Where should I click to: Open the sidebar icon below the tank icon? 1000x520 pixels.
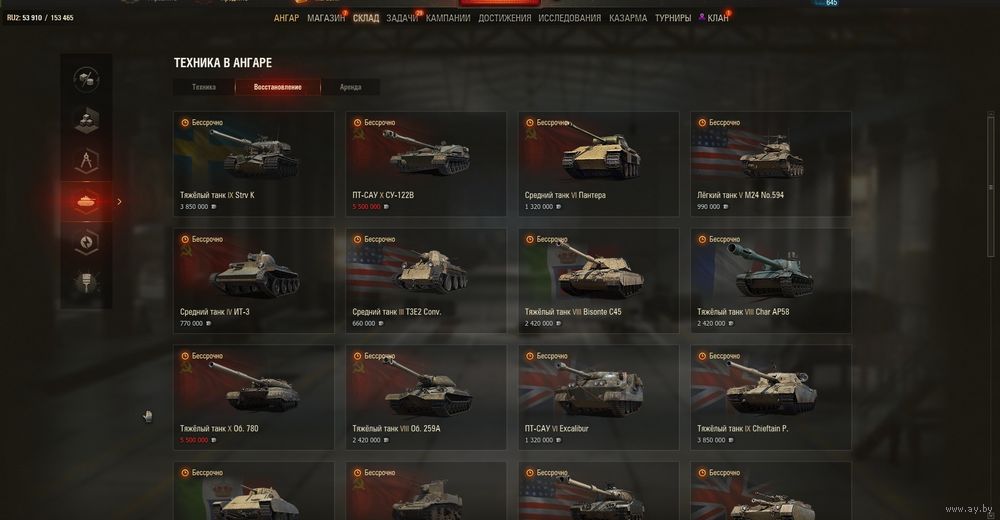pos(86,242)
